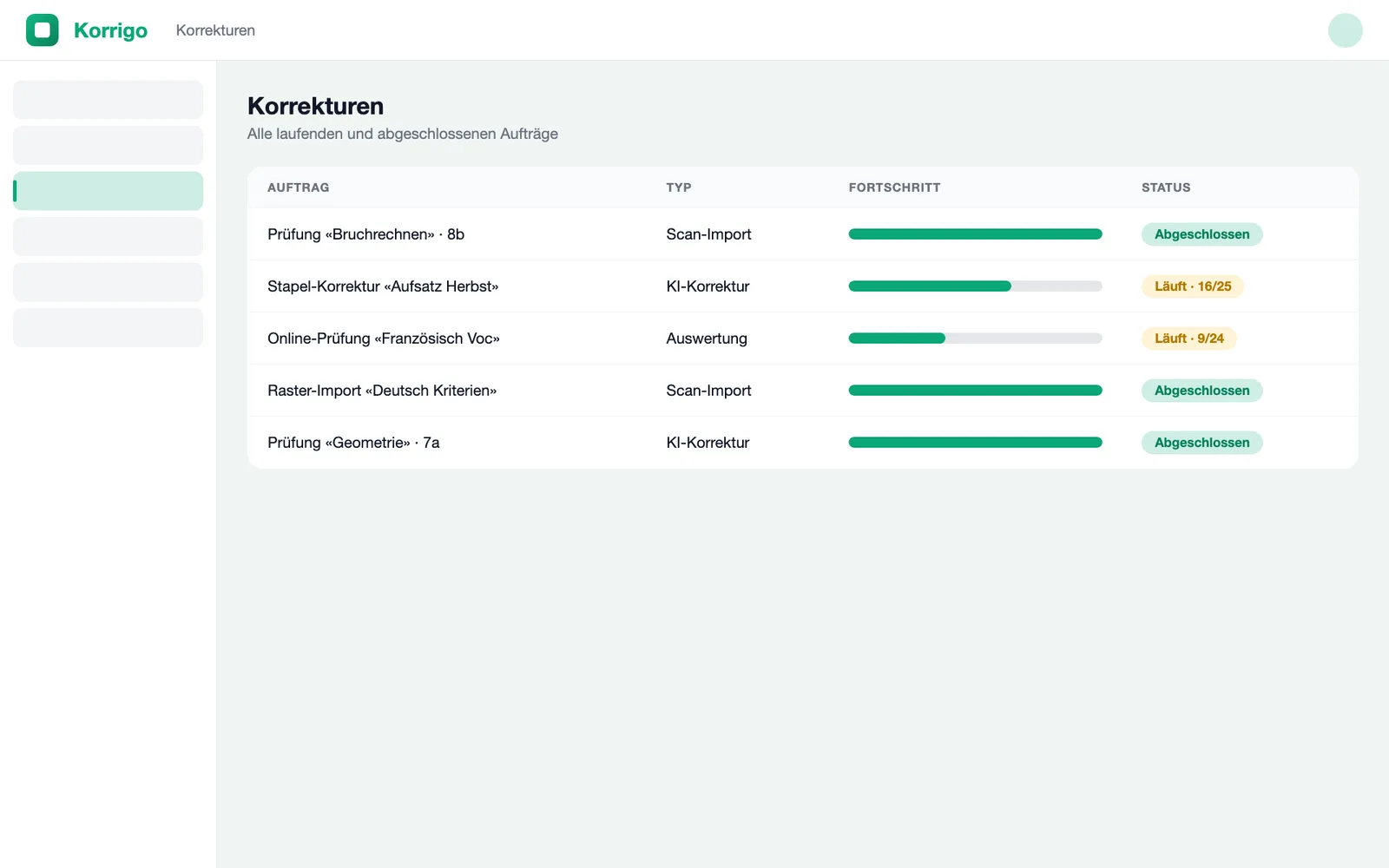
Task: Click the Korrigo green logo icon
Action: (x=43, y=30)
